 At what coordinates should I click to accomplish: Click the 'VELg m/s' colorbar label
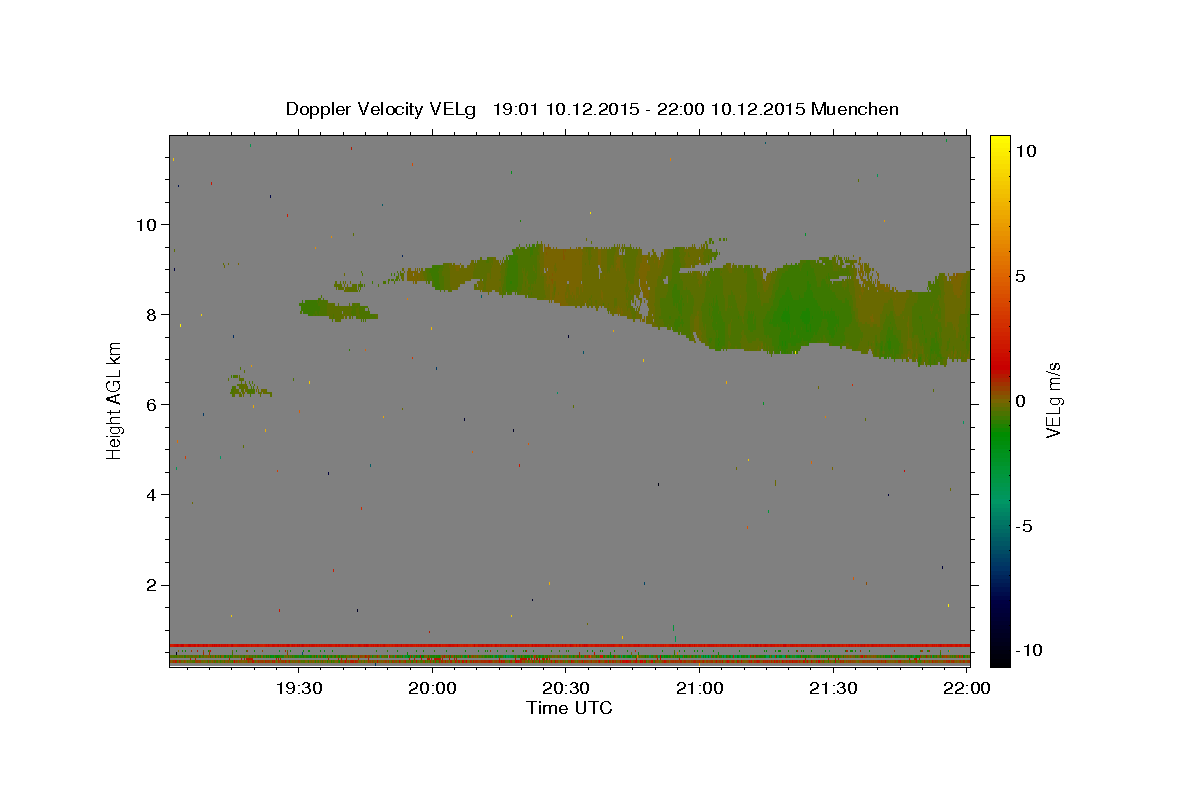pos(1053,400)
